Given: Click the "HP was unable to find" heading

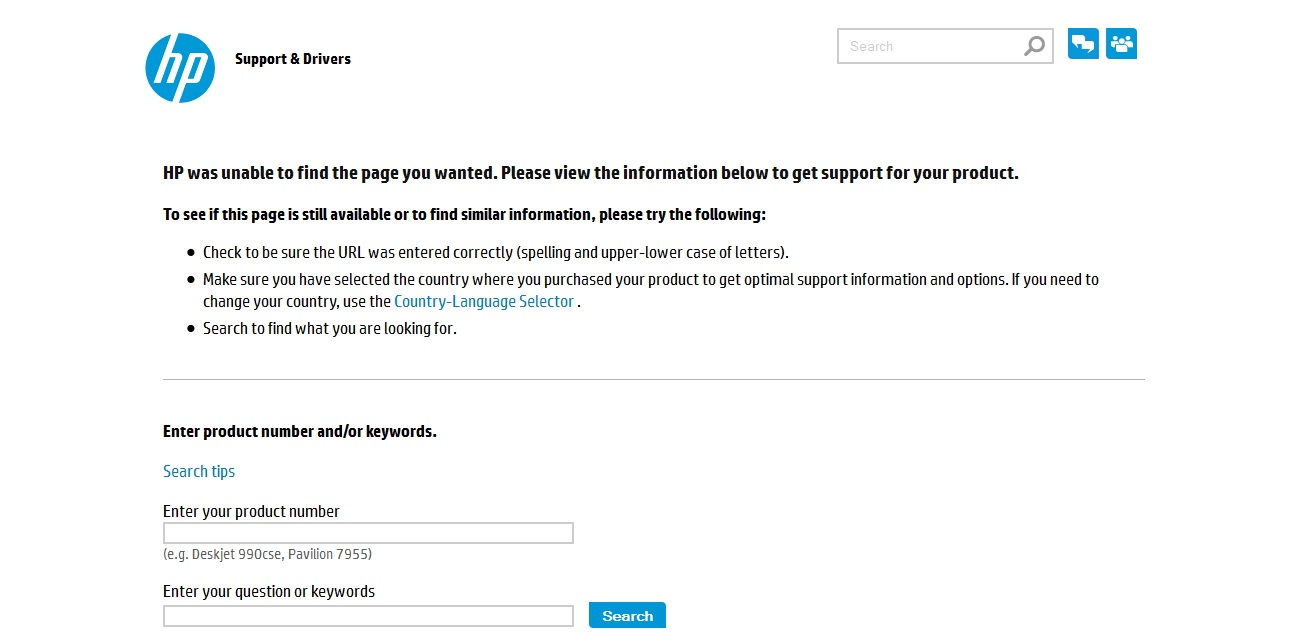Looking at the screenshot, I should tap(590, 173).
